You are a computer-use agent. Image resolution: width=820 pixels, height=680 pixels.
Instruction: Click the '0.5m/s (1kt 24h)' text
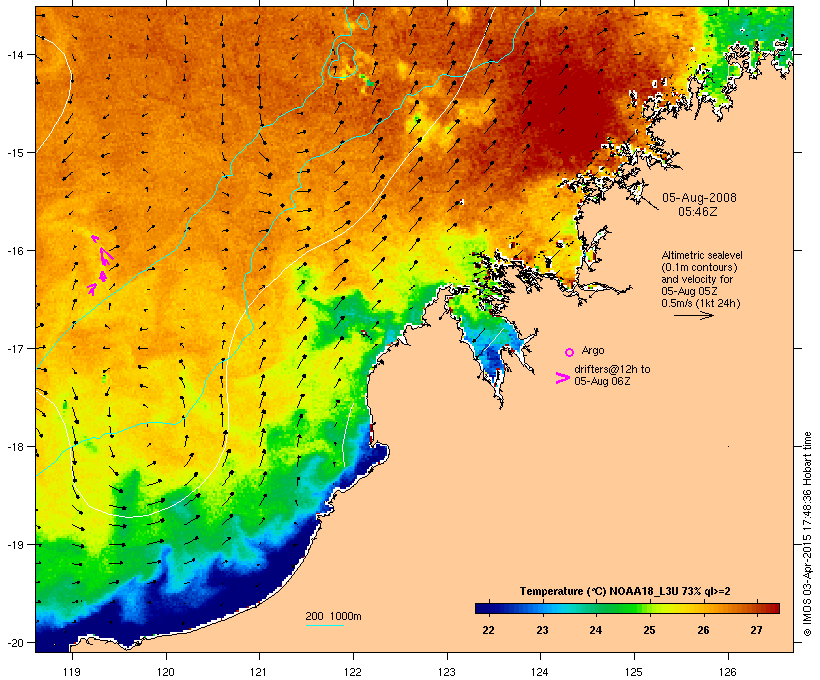pyautogui.click(x=701, y=303)
